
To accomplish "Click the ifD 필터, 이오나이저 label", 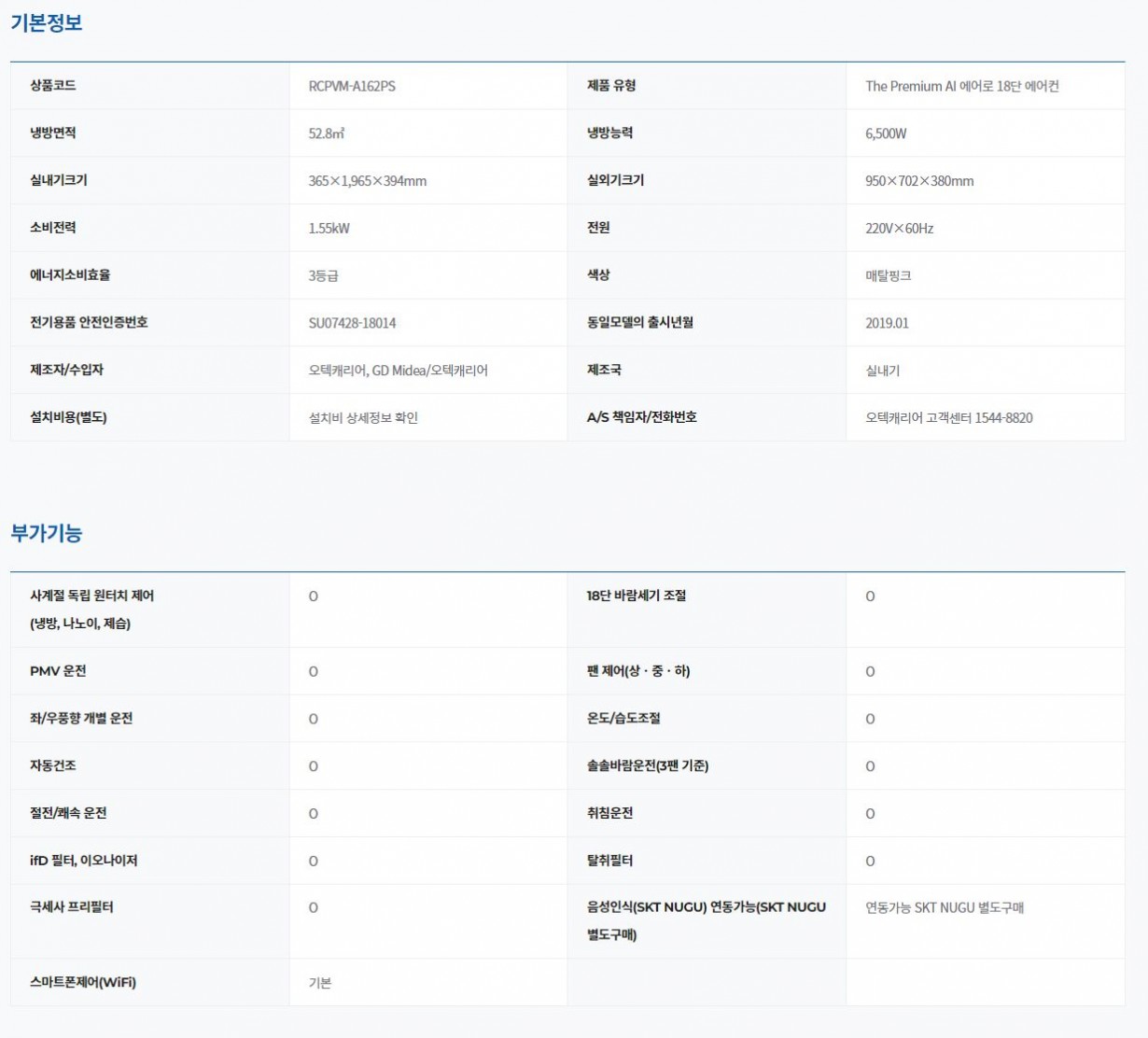I will (x=83, y=861).
